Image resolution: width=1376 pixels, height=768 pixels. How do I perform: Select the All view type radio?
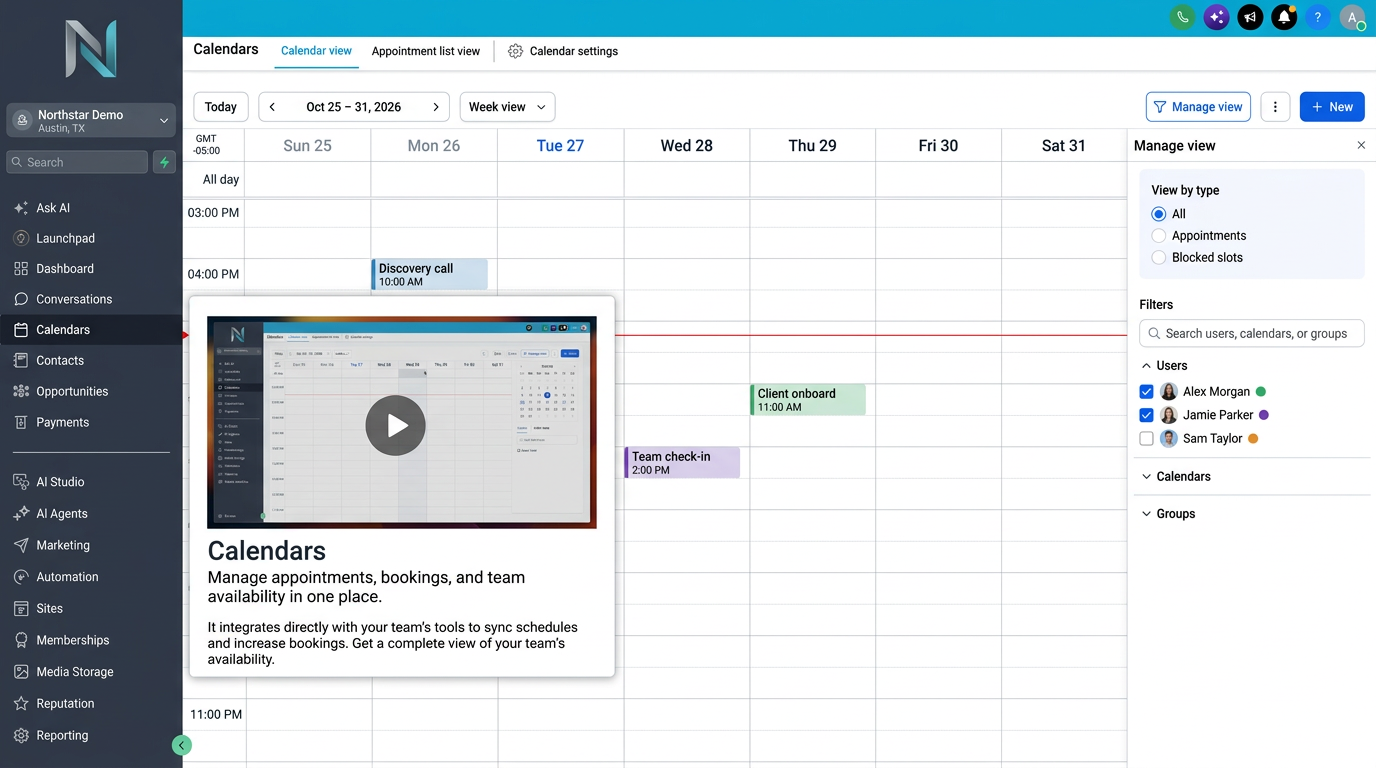[x=1159, y=214]
